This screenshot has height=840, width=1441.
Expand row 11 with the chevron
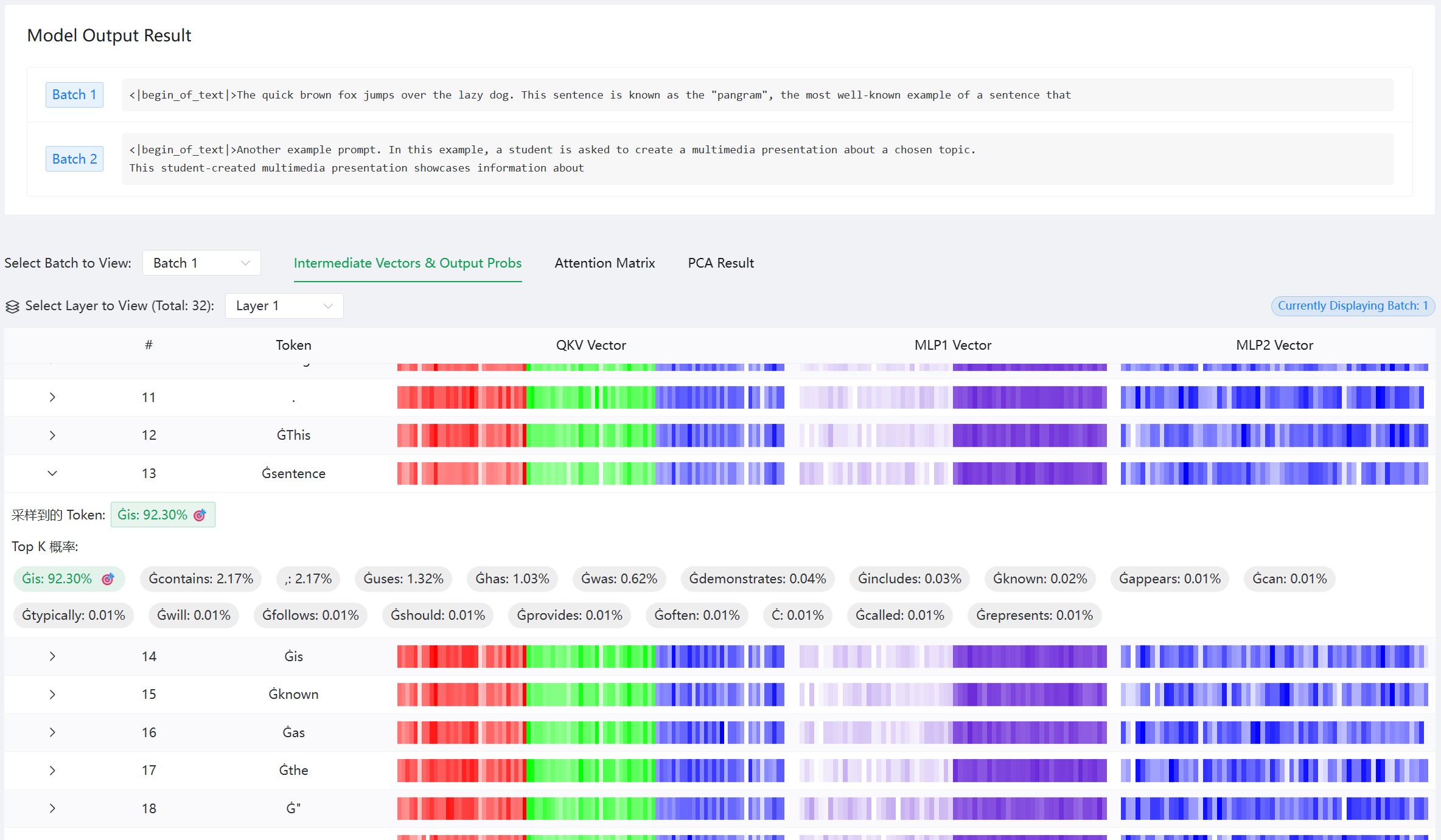tap(52, 397)
